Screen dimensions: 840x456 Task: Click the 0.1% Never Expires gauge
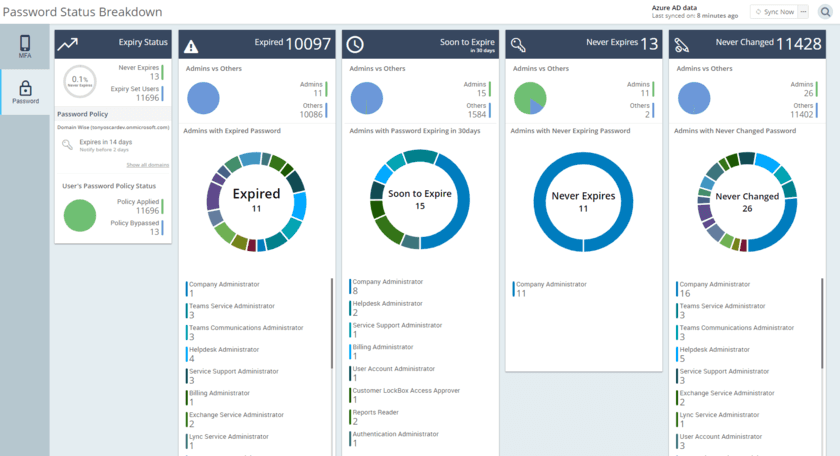[80, 80]
